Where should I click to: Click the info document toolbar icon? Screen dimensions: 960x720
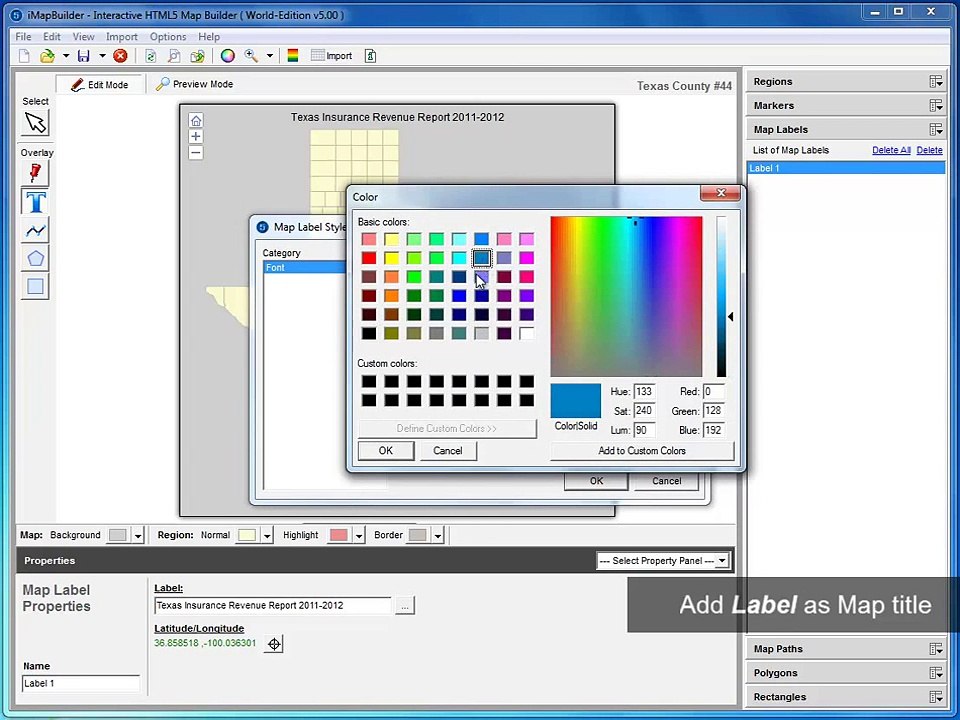370,56
